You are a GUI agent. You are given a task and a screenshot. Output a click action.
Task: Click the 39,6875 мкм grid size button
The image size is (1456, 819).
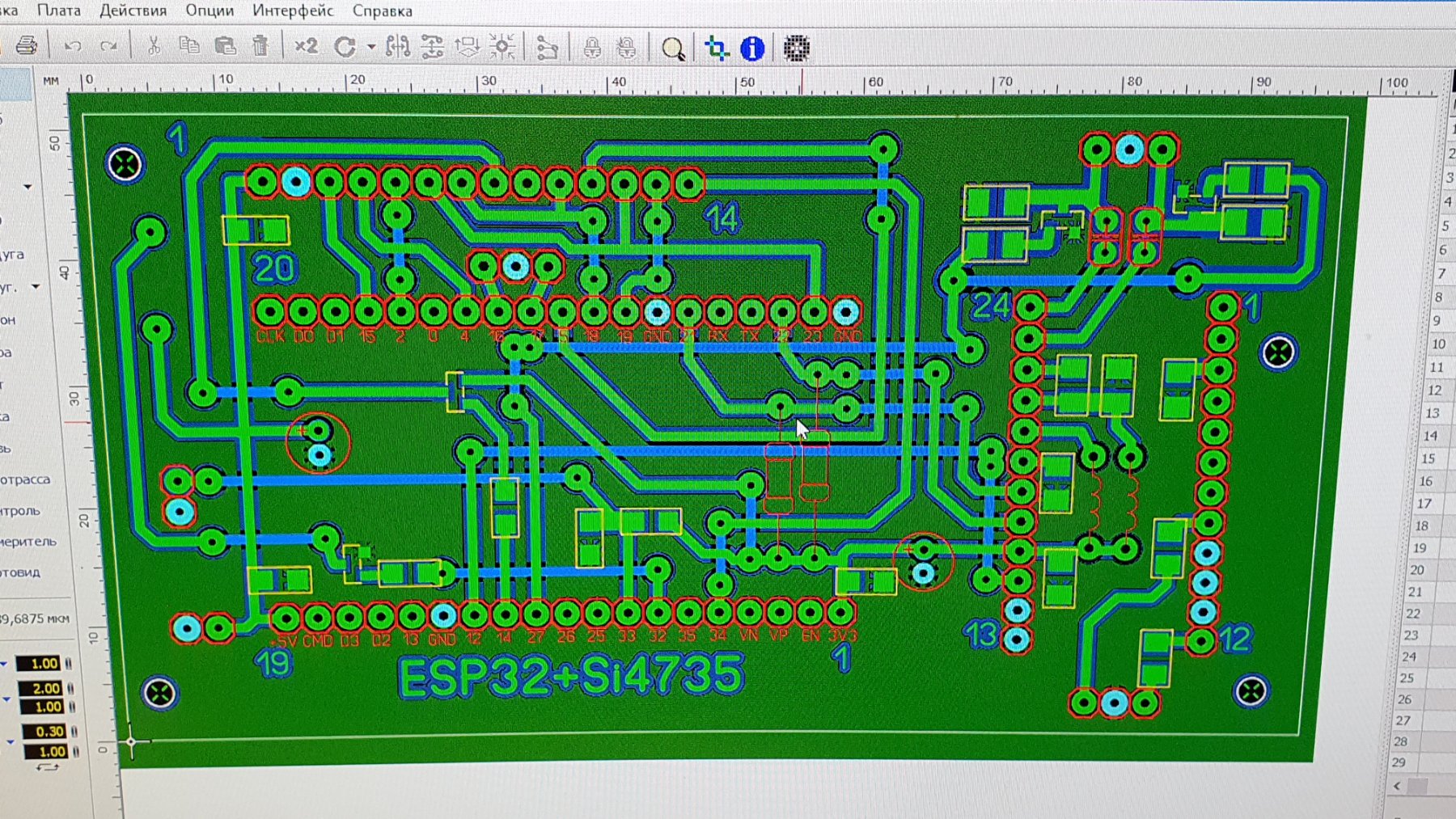35,618
